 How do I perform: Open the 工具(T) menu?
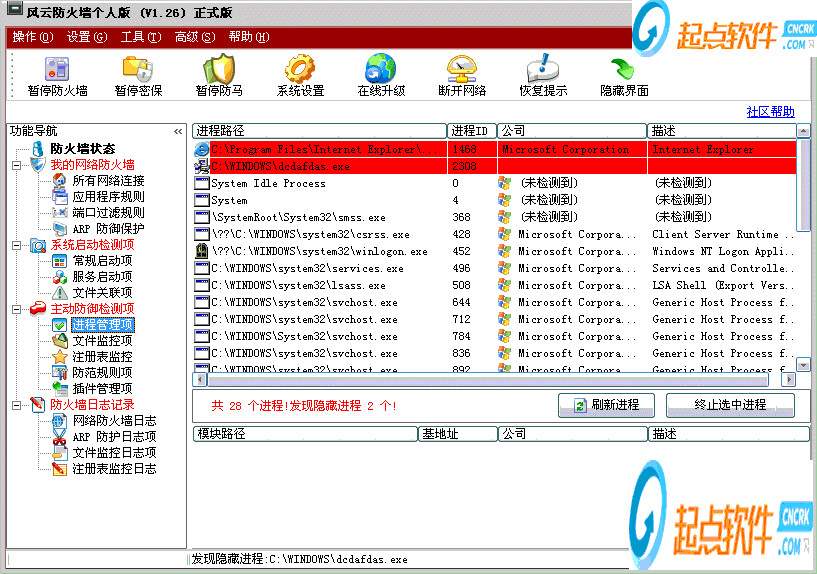point(141,37)
